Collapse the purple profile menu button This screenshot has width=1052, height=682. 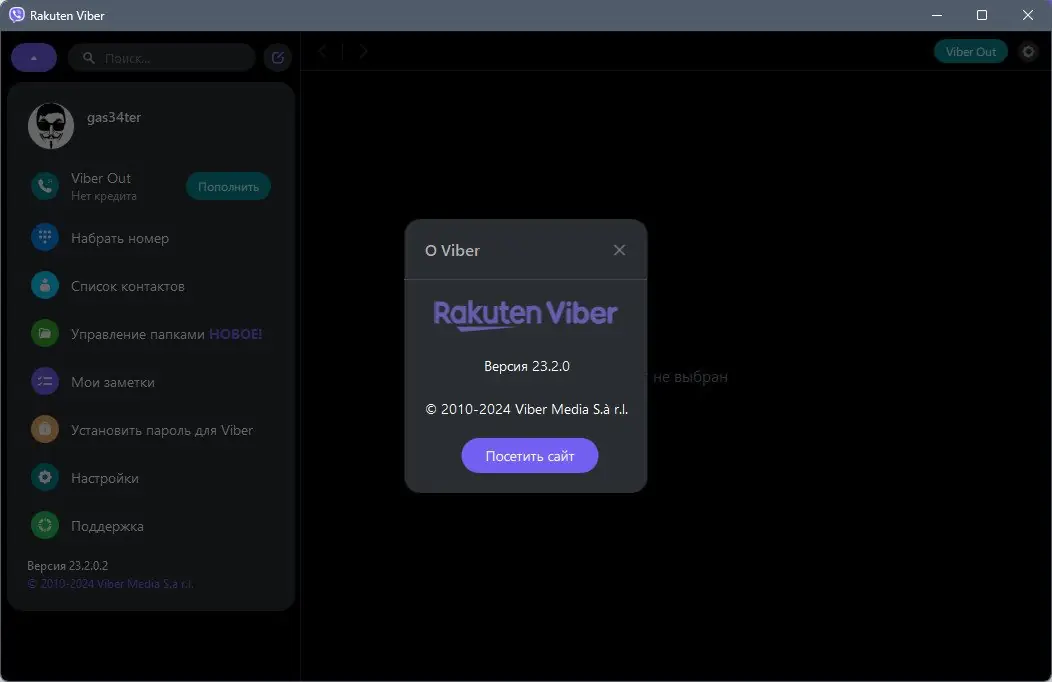point(34,58)
